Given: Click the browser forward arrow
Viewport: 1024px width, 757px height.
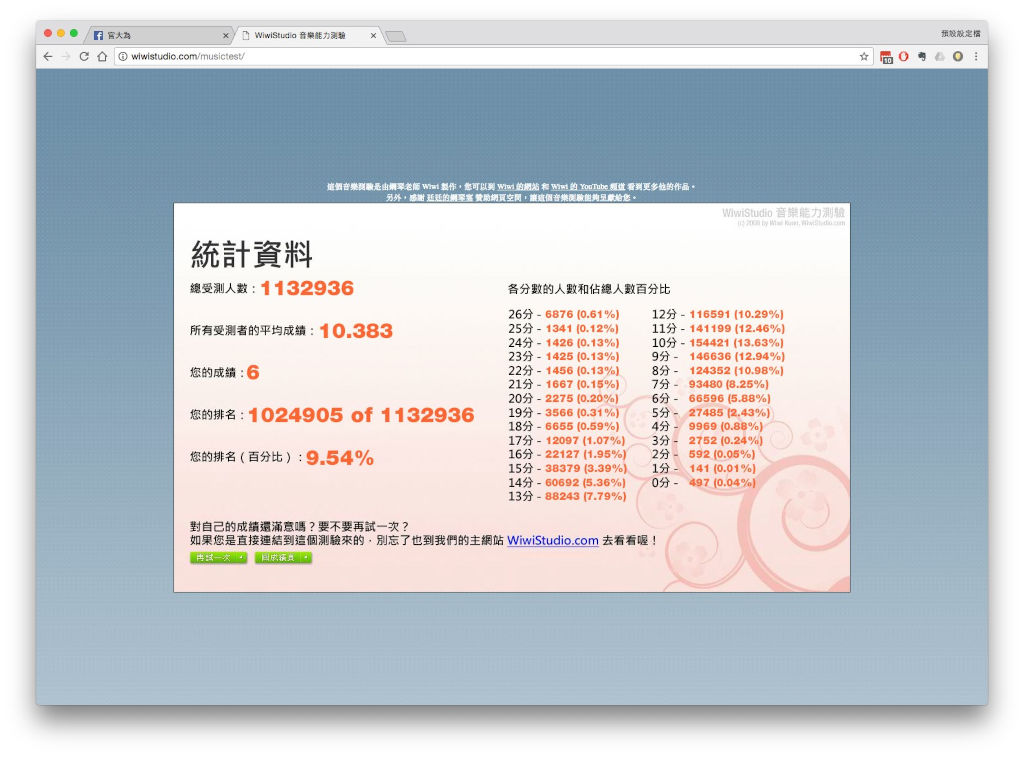Looking at the screenshot, I should tap(66, 57).
